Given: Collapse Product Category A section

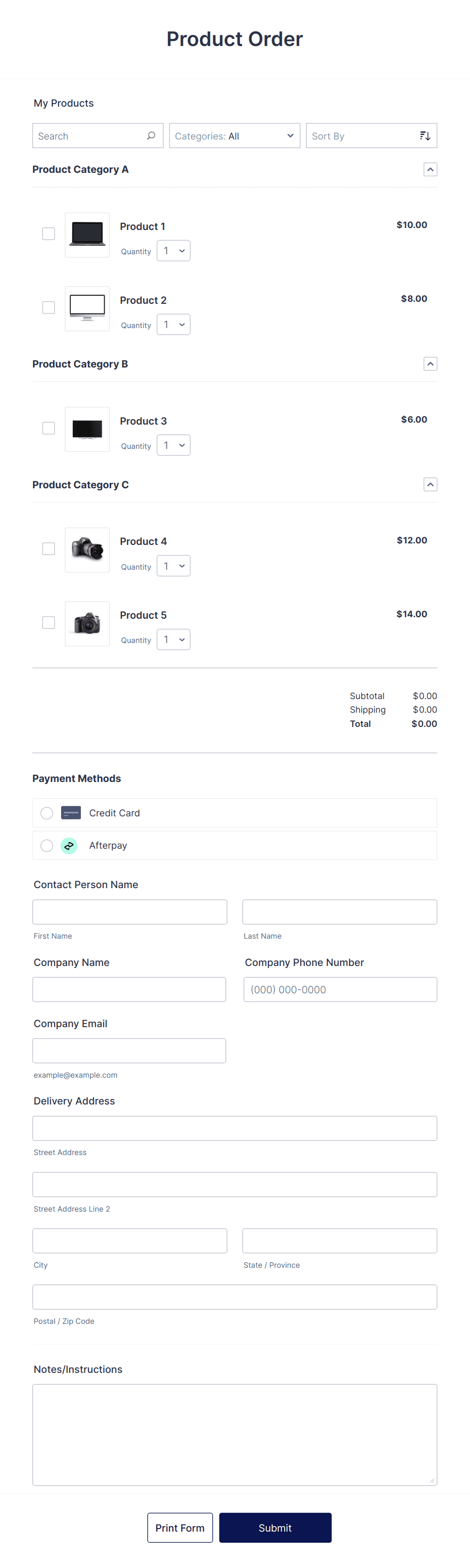Looking at the screenshot, I should tap(431, 169).
